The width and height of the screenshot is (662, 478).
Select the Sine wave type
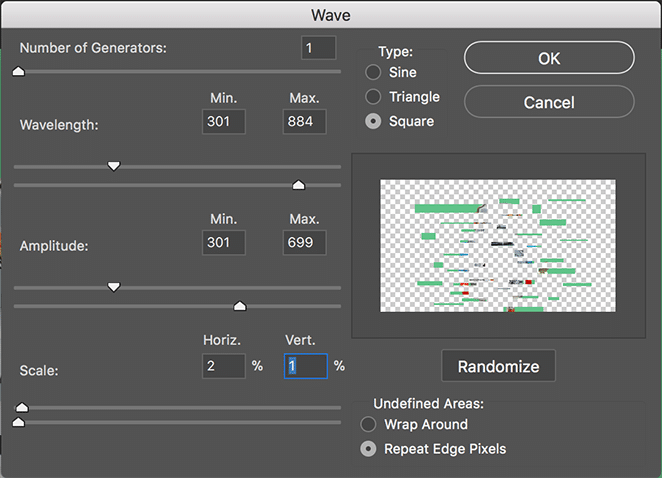(373, 72)
